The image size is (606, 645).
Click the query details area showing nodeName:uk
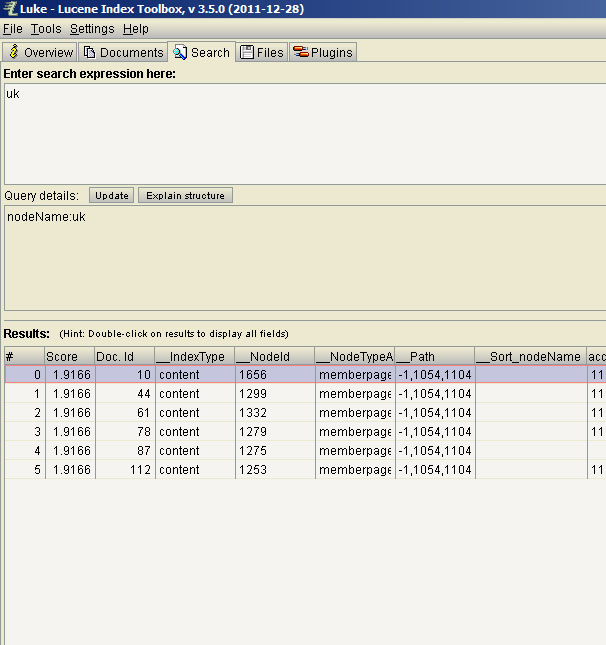(305, 258)
